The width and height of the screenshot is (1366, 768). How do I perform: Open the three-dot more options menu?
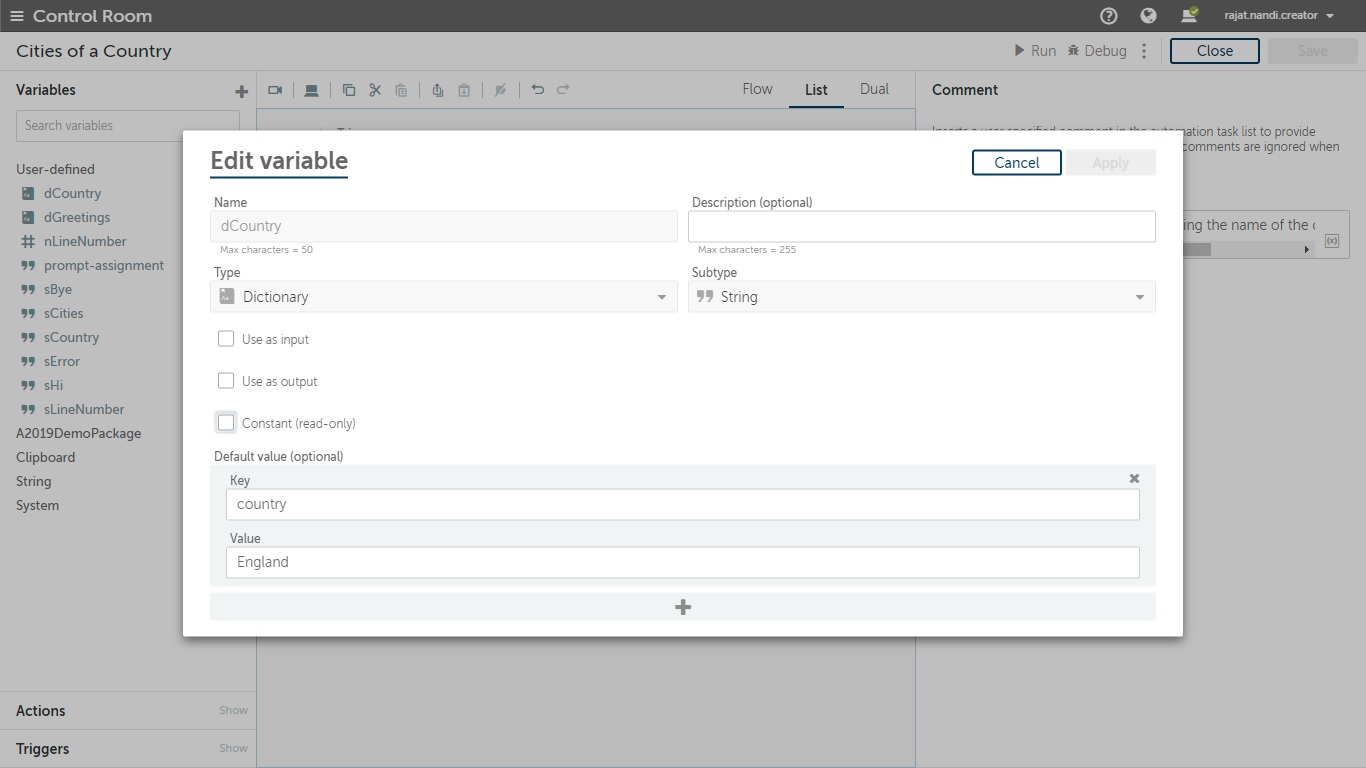tap(1144, 51)
